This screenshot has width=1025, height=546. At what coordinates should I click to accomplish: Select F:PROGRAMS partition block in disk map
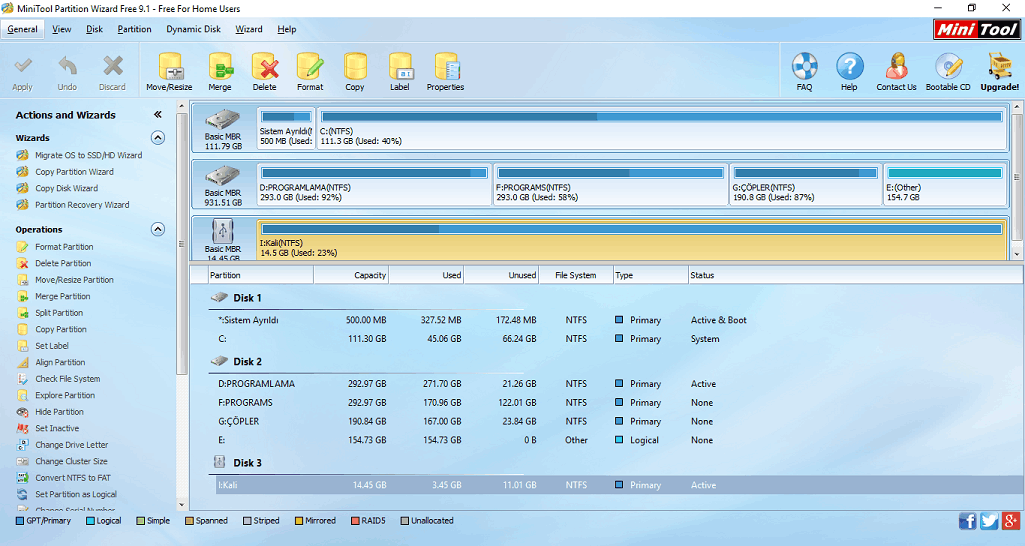click(x=611, y=184)
